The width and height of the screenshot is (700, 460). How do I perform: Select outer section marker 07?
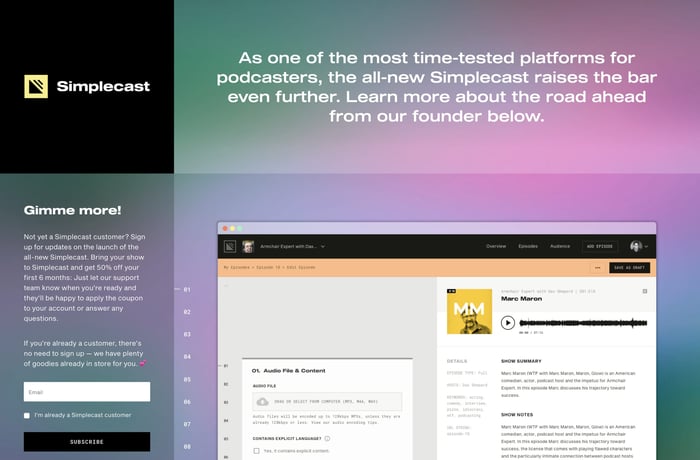pos(187,424)
